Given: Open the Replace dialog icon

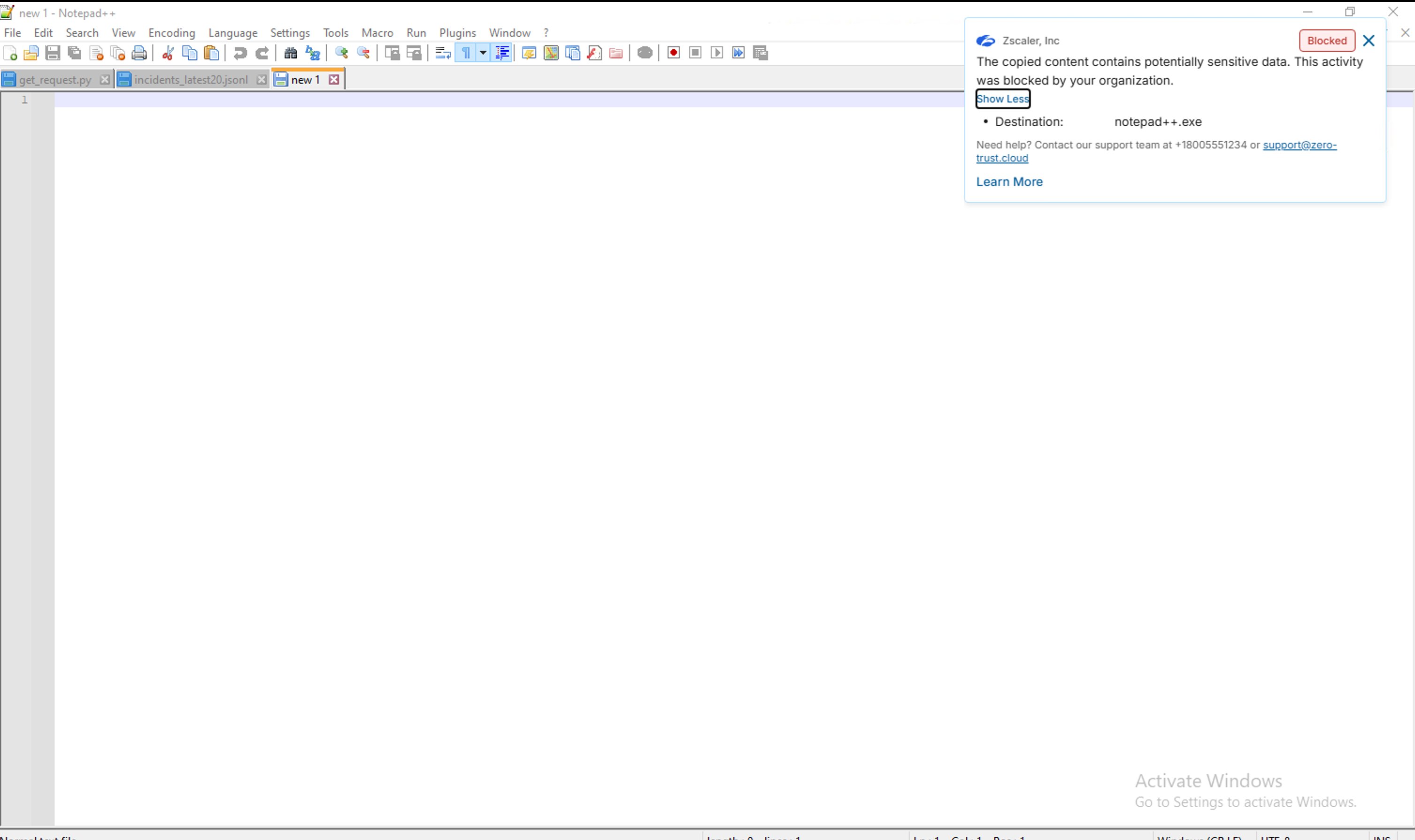Looking at the screenshot, I should coord(313,53).
